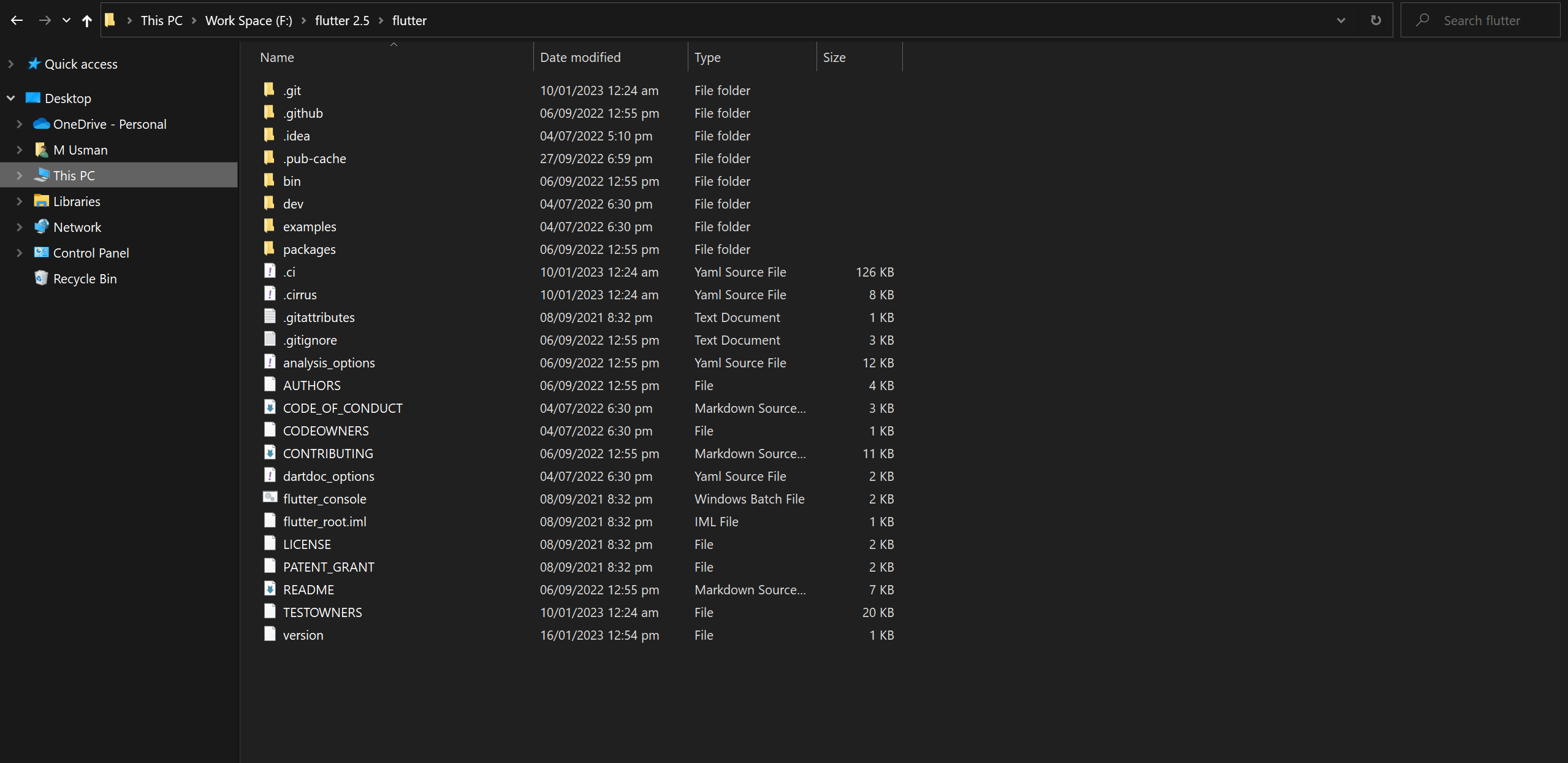The height and width of the screenshot is (763, 1568).
Task: Select the .ci yaml file icon
Action: (270, 271)
